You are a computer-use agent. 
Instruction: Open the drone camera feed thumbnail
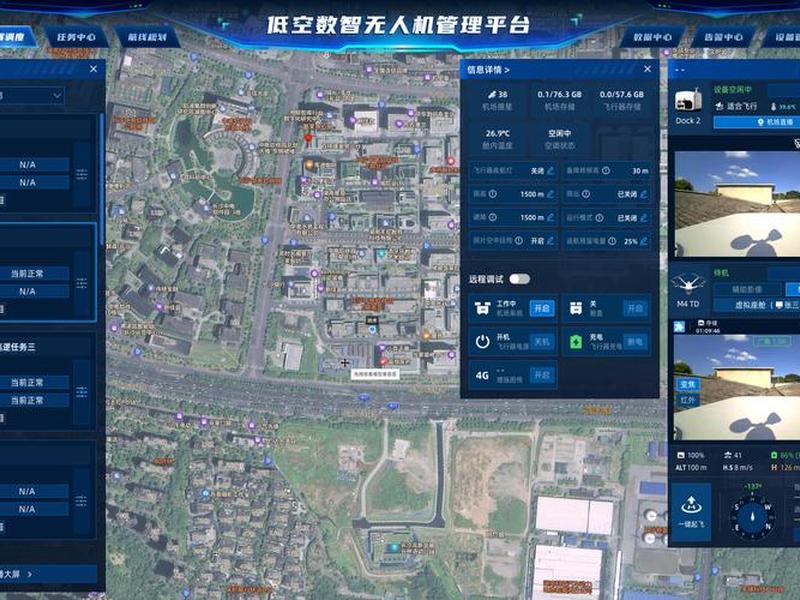[x=737, y=387]
